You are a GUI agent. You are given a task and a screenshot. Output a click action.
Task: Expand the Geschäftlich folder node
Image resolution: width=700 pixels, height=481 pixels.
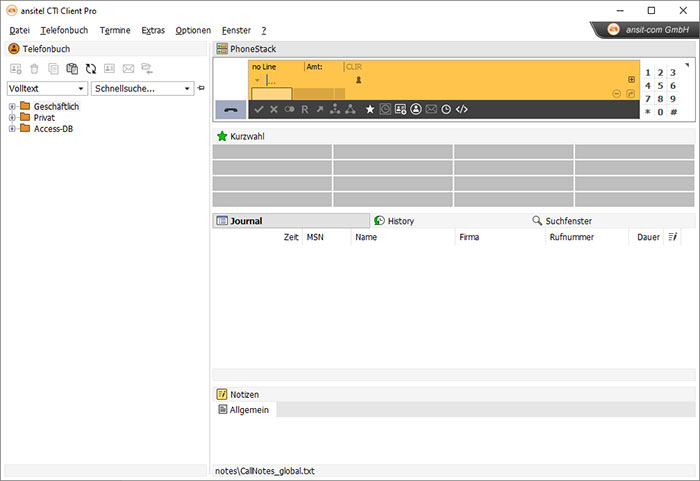tap(12, 106)
